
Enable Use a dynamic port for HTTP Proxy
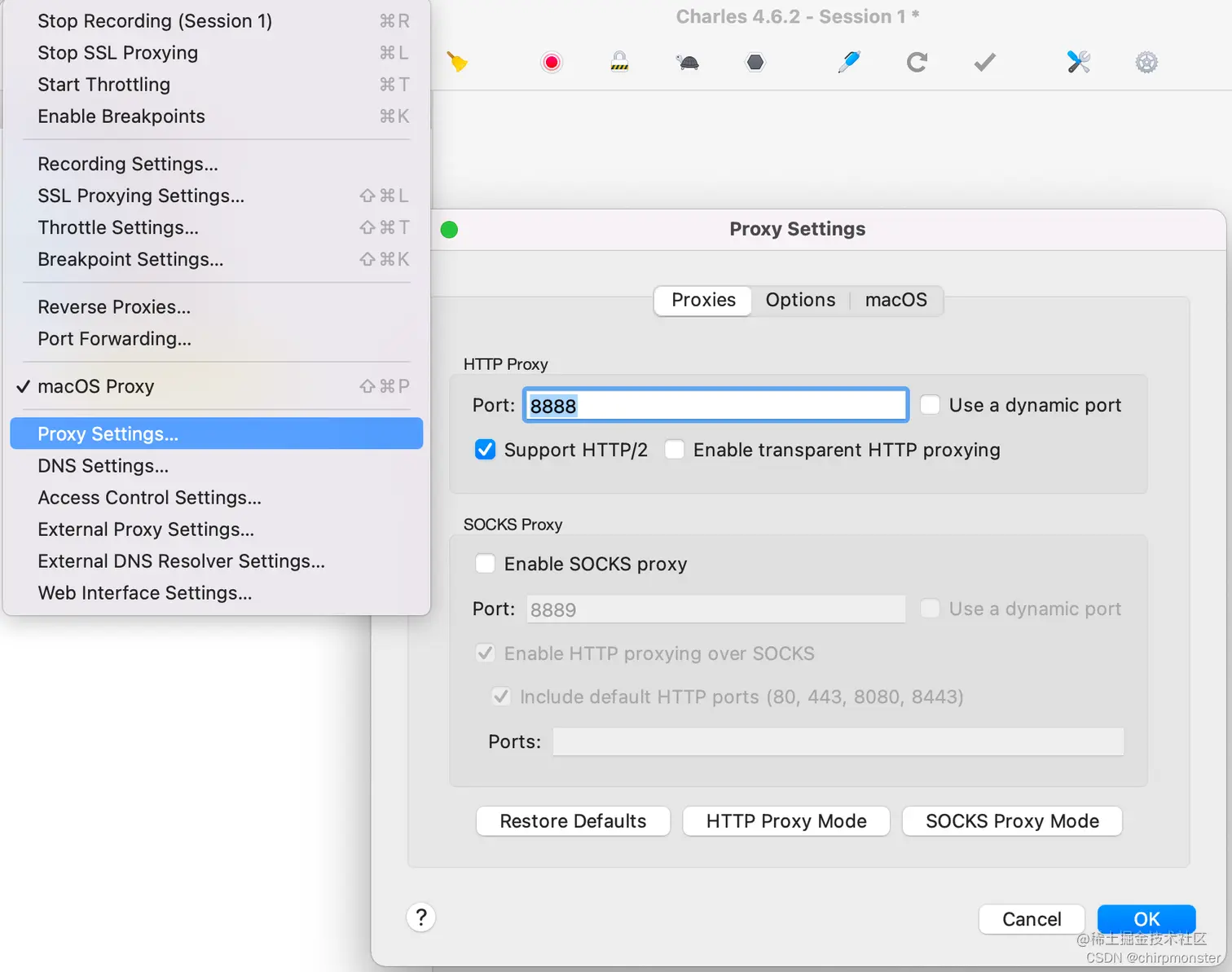coord(930,405)
